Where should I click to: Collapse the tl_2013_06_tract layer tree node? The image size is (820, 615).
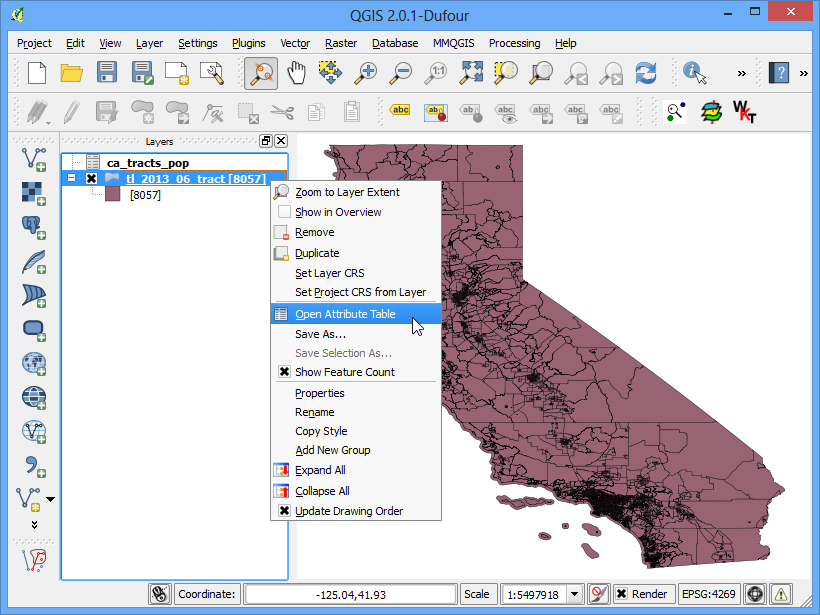[71, 178]
